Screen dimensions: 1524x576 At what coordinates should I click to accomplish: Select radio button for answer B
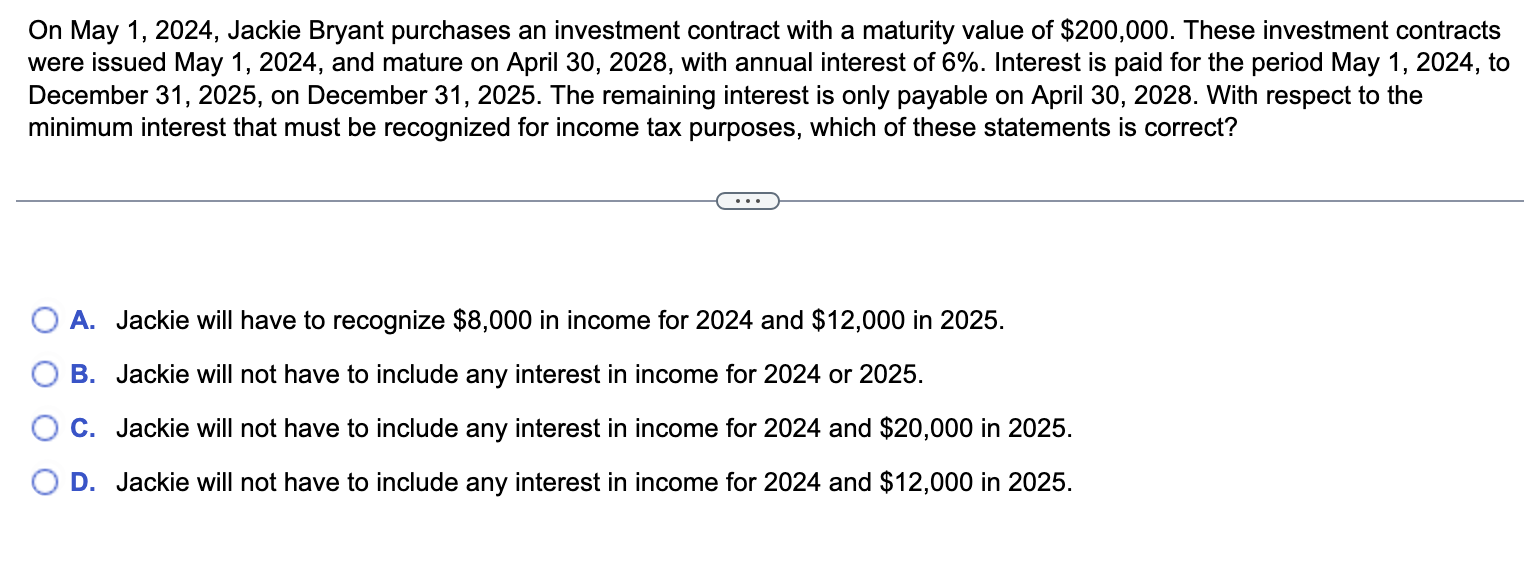click(44, 374)
